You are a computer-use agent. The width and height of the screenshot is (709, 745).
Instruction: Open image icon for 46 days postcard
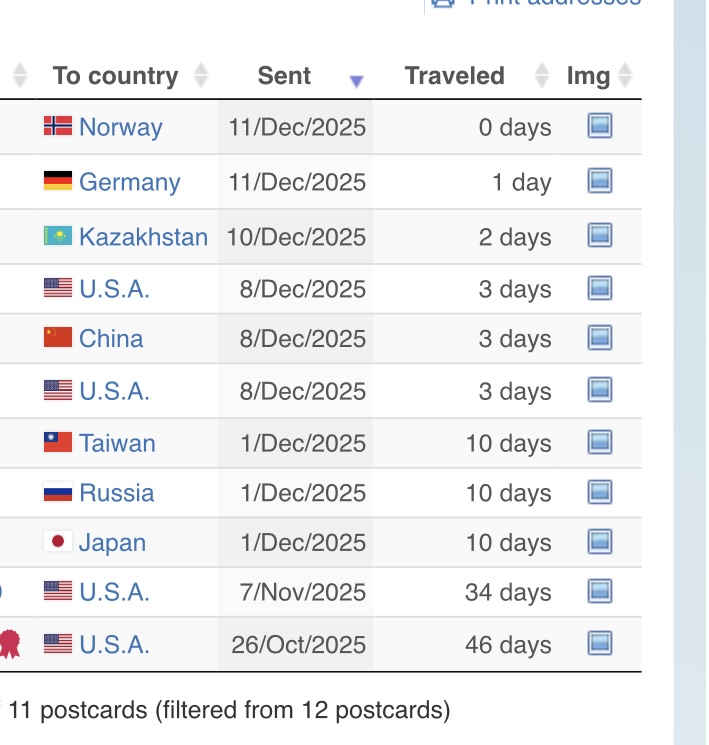click(599, 642)
